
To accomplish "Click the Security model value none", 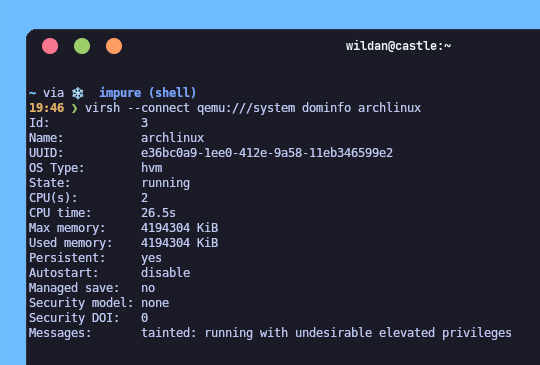I will click(x=155, y=303).
